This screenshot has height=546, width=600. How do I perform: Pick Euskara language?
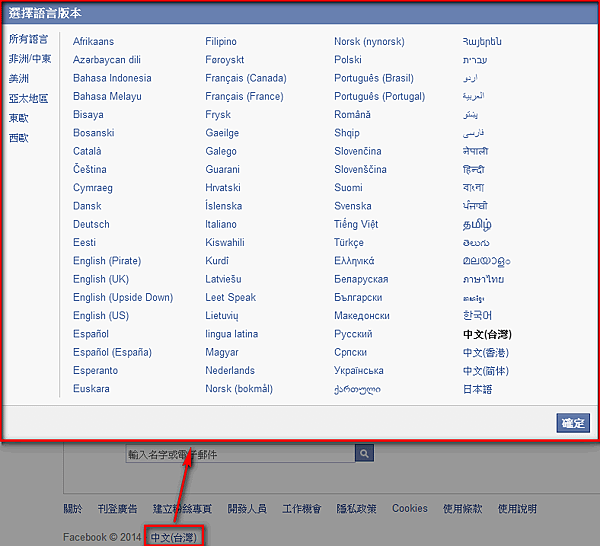[91, 389]
